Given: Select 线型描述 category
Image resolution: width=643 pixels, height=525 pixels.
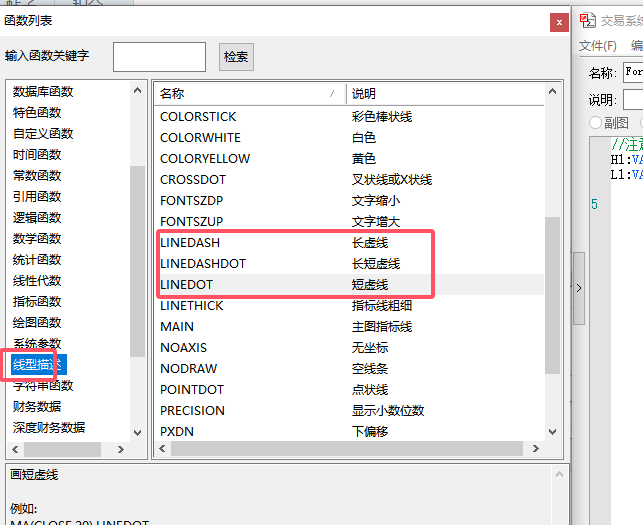Looking at the screenshot, I should point(39,365).
